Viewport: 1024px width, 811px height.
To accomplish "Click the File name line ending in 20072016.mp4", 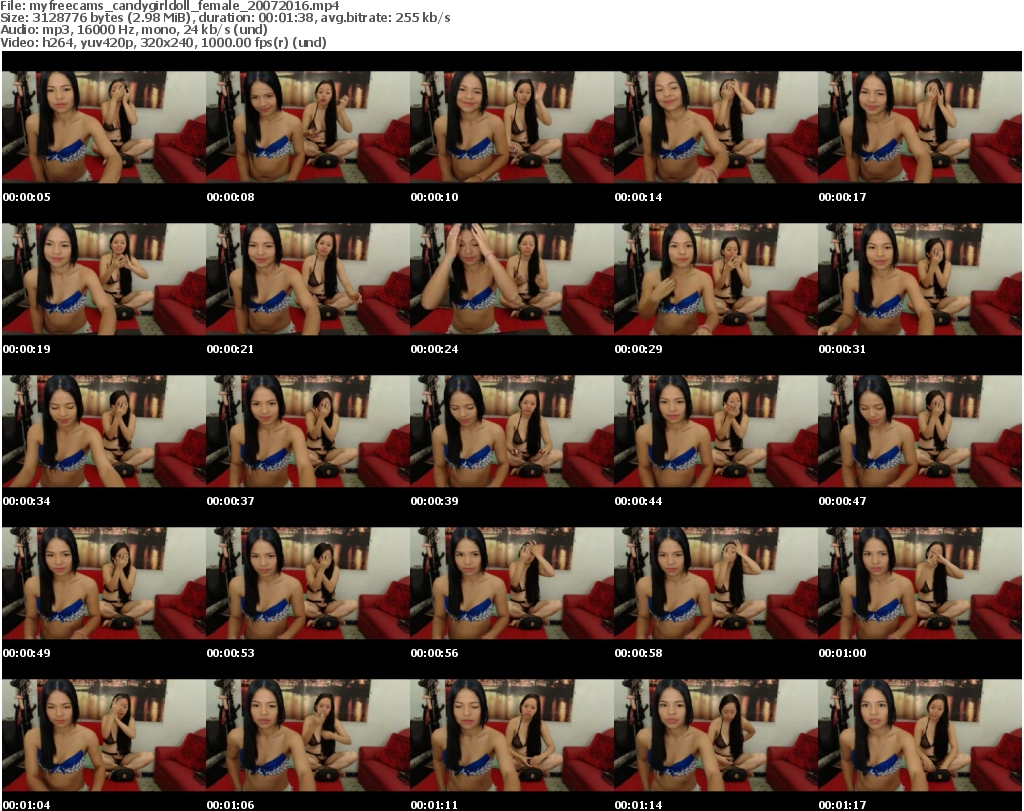I will pyautogui.click(x=170, y=6).
